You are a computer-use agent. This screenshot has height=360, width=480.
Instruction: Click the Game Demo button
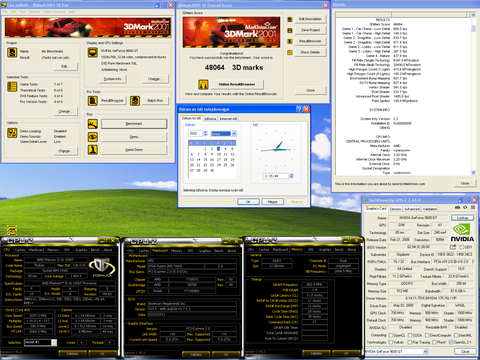click(134, 150)
